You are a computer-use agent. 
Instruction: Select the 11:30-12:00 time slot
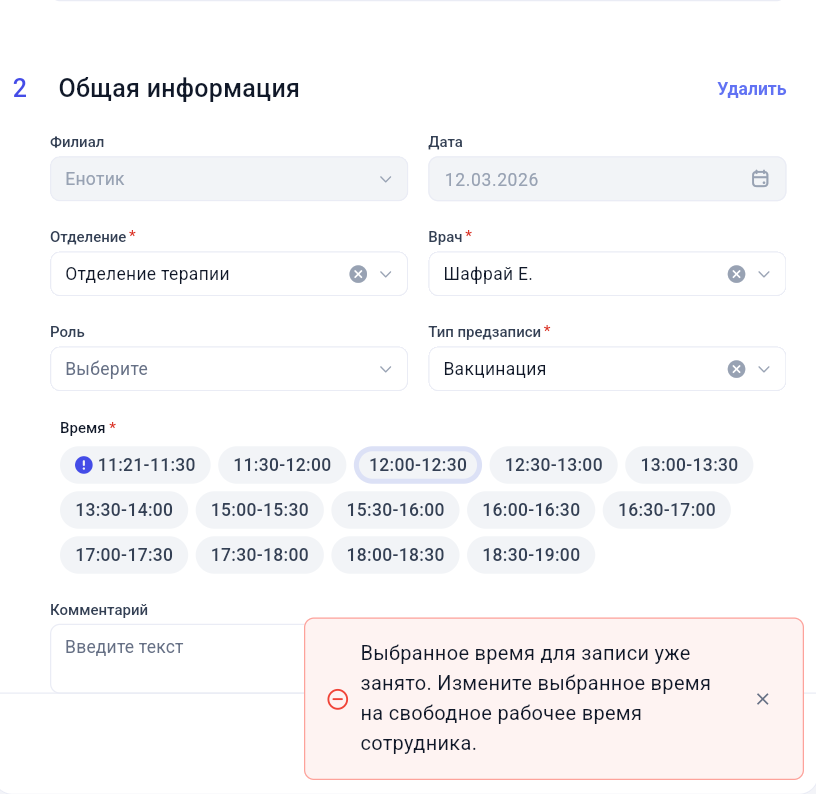coord(282,465)
